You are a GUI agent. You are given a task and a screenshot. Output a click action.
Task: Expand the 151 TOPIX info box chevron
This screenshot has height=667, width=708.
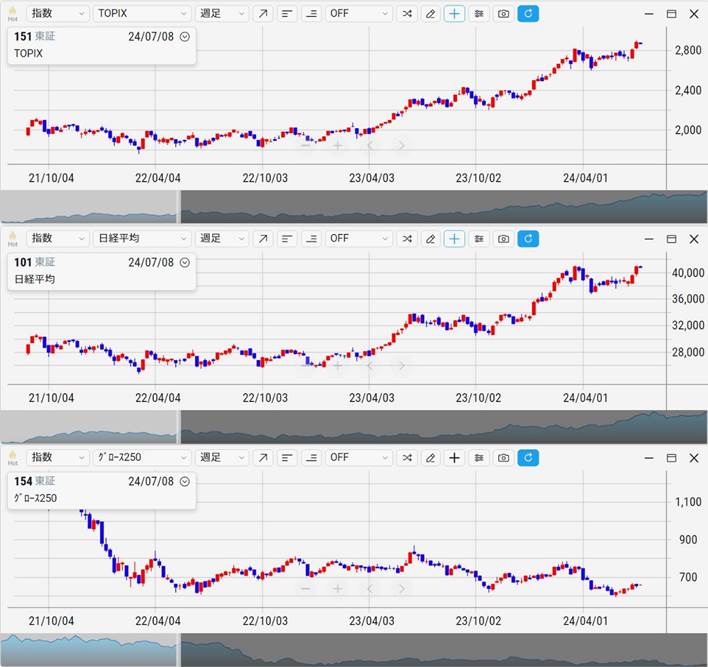(184, 37)
